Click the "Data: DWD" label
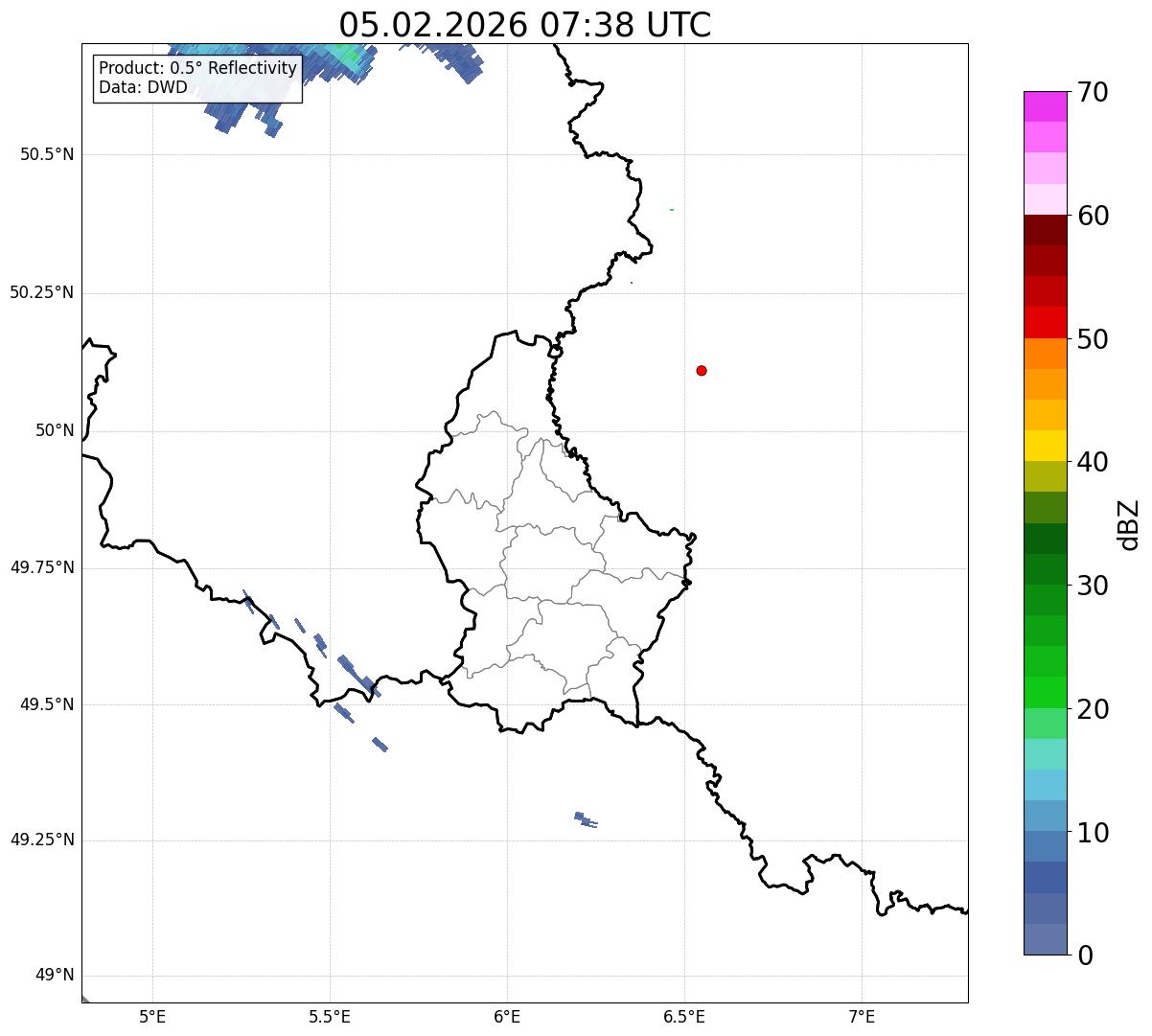1152x1036 pixels. [x=143, y=87]
